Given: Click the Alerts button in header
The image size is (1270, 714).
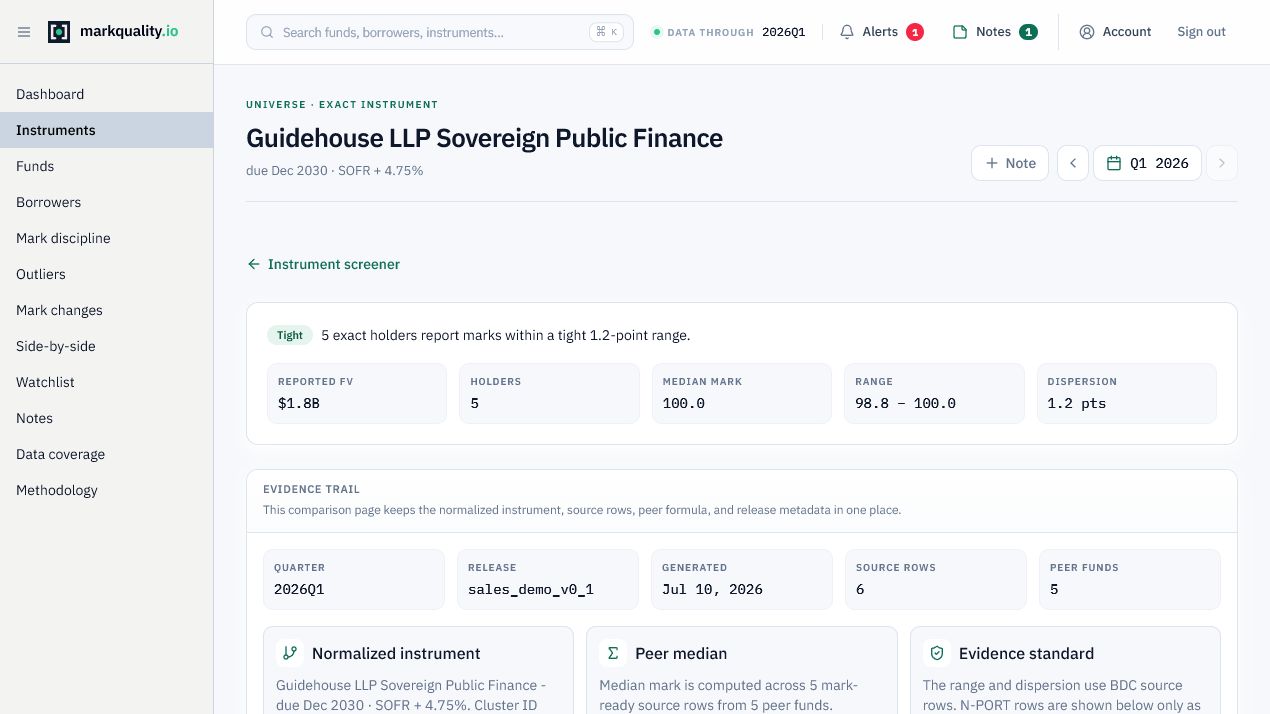Looking at the screenshot, I should tap(881, 32).
